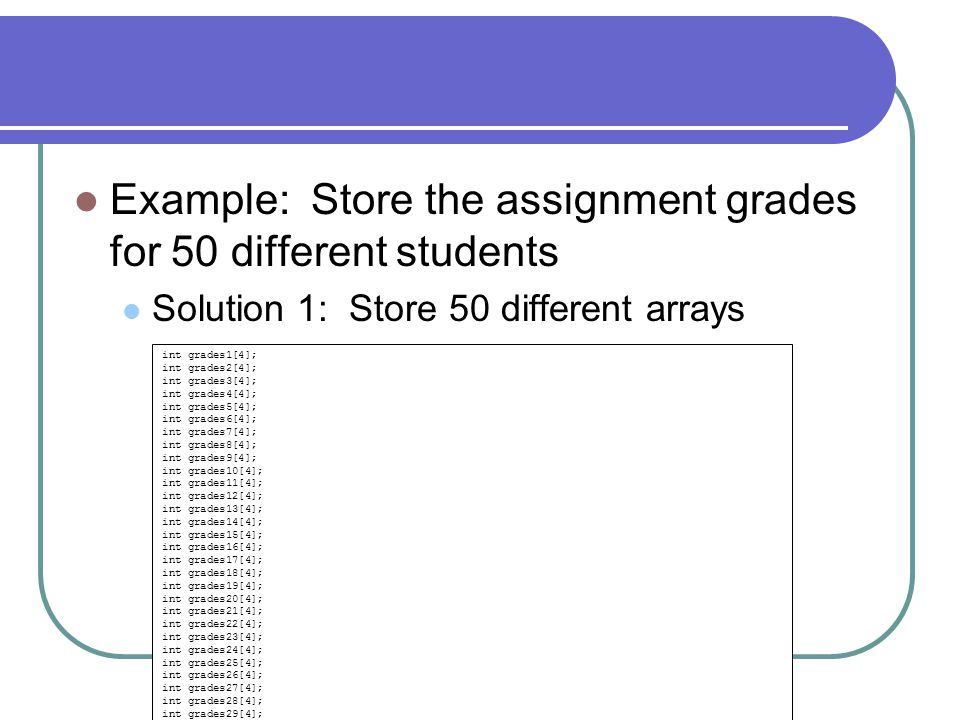The height and width of the screenshot is (720, 960).
Task: Click 'Solution 1: Store 50 different arrays'
Action: 448,308
